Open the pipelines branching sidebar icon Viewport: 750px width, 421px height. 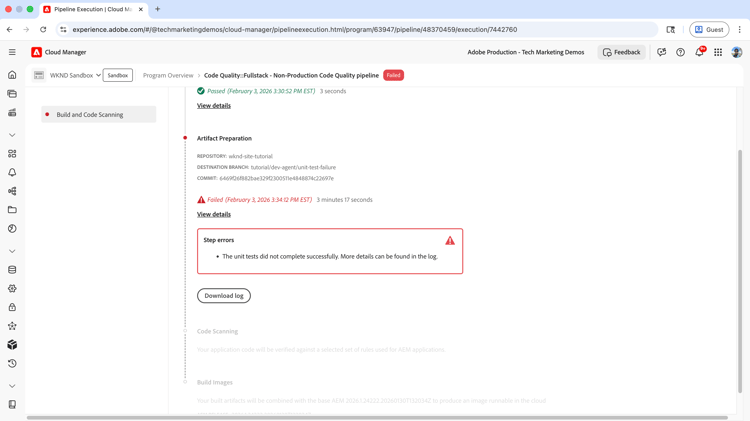point(12,191)
